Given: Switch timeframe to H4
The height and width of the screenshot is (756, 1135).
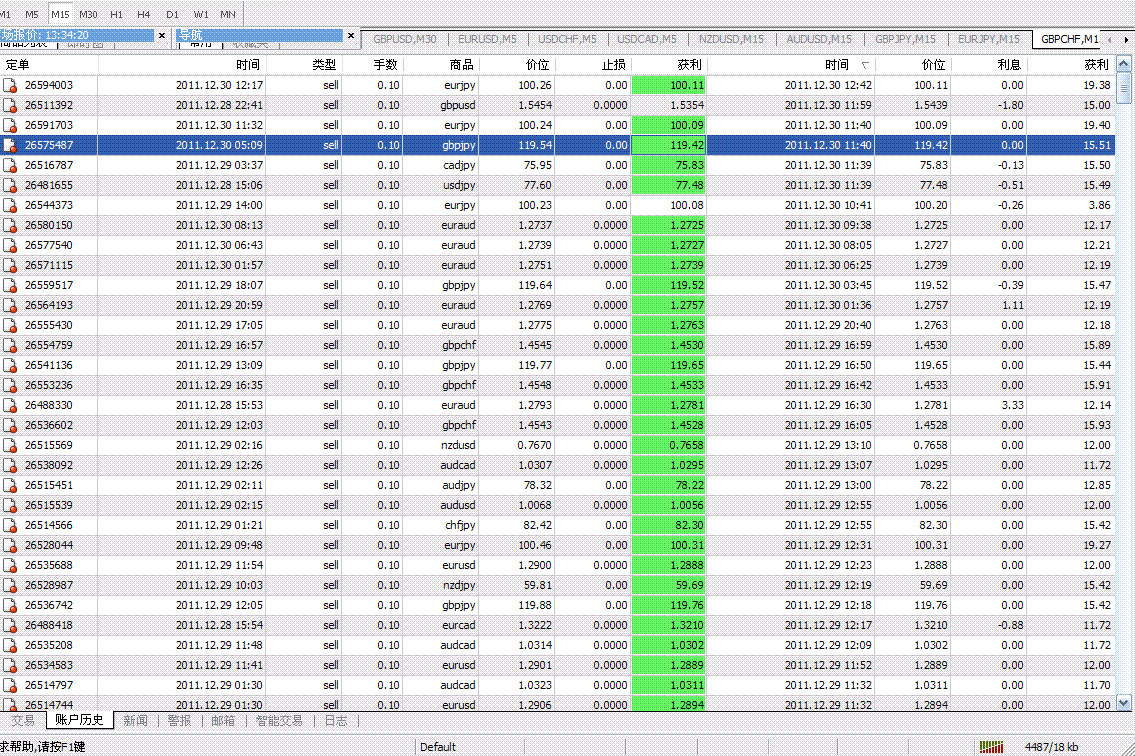Looking at the screenshot, I should pos(144,14).
